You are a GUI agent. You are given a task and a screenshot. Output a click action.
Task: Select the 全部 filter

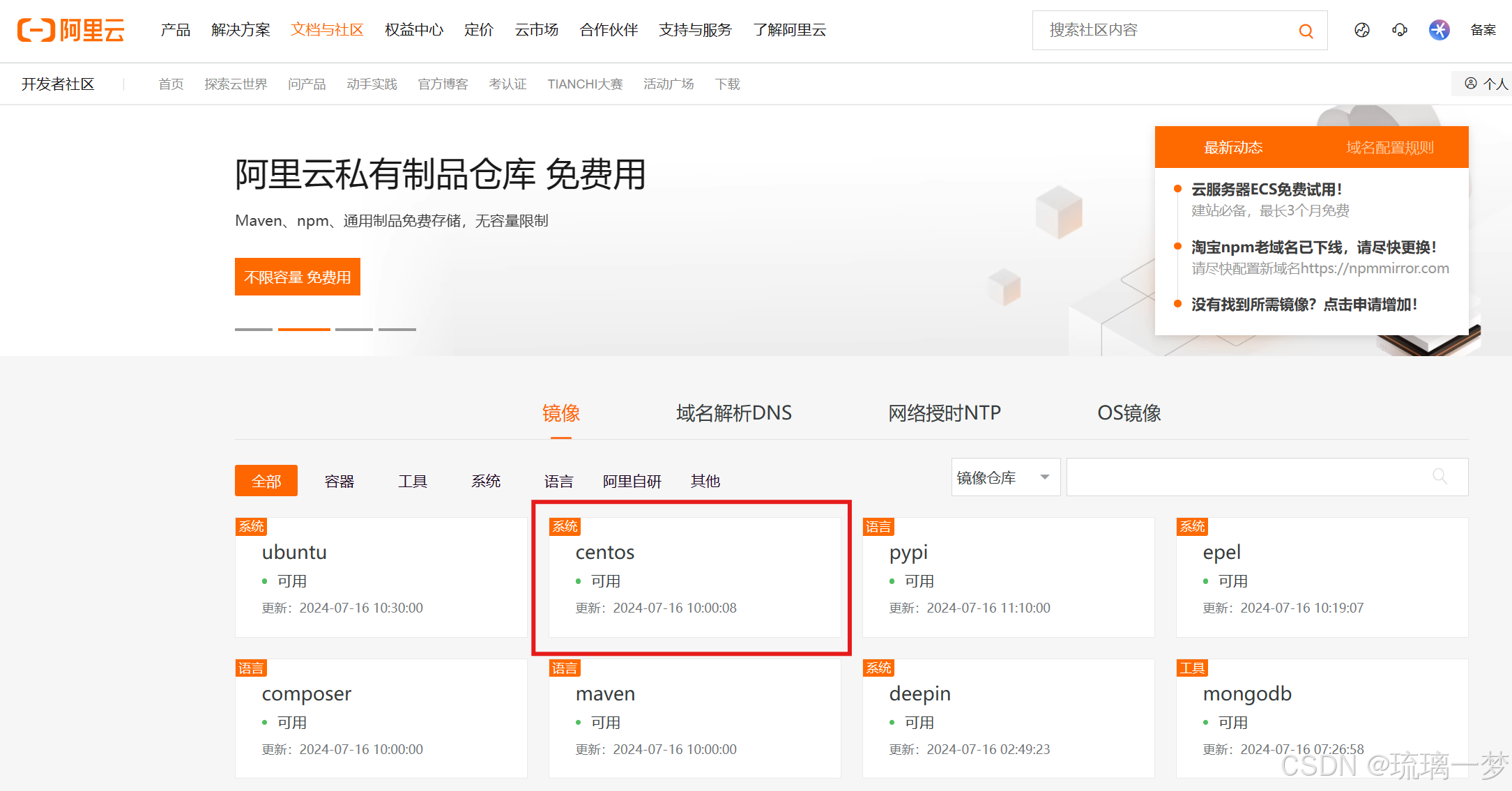pos(266,481)
